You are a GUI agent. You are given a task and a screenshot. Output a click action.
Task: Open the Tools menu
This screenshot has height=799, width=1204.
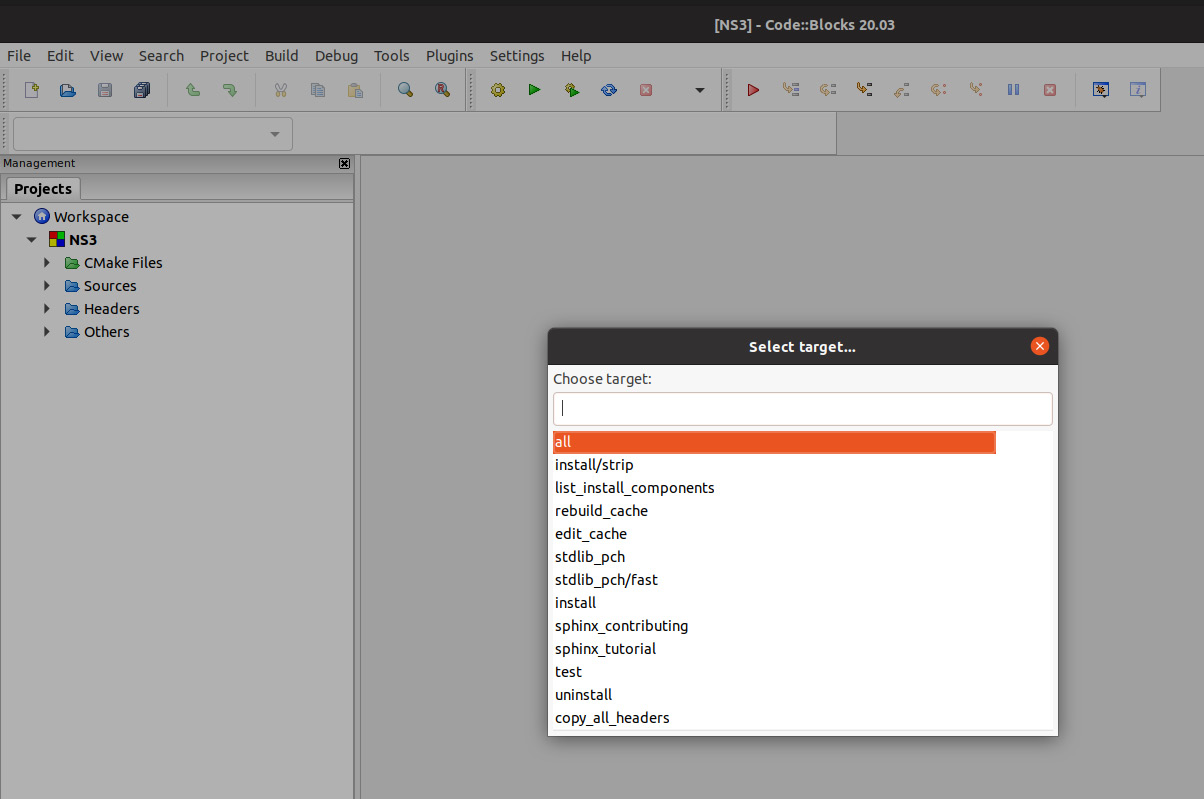tap(392, 56)
